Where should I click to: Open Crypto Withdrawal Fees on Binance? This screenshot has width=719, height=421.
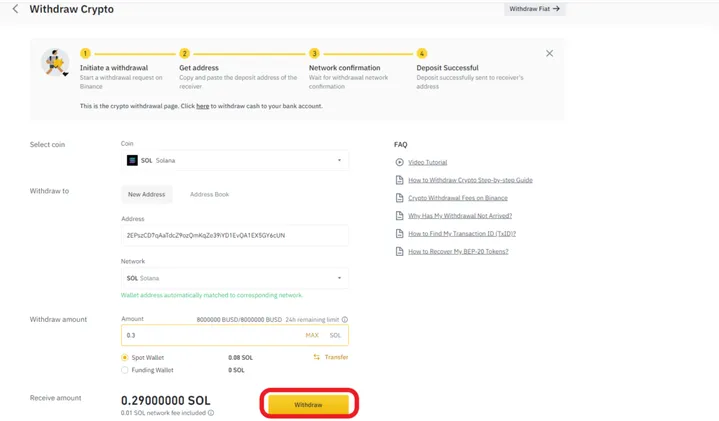click(458, 198)
